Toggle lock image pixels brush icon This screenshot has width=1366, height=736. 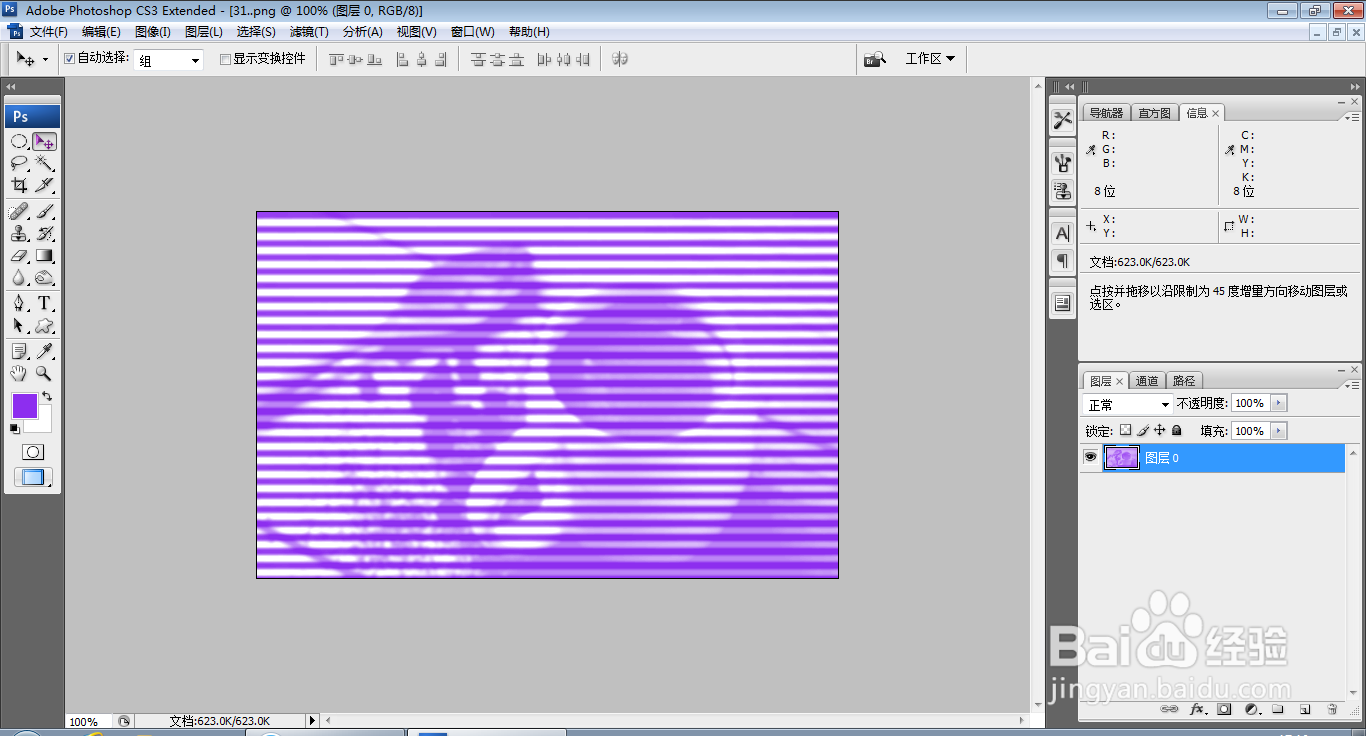(1142, 430)
